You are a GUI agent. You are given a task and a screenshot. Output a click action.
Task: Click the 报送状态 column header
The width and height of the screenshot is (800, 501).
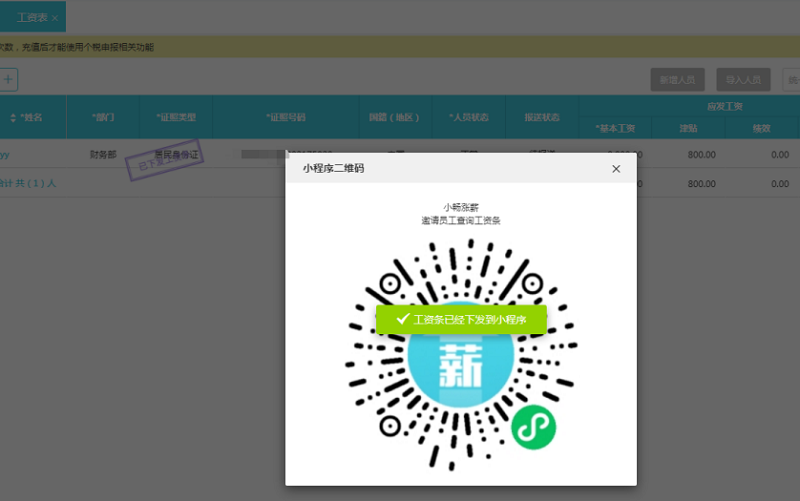[542, 117]
